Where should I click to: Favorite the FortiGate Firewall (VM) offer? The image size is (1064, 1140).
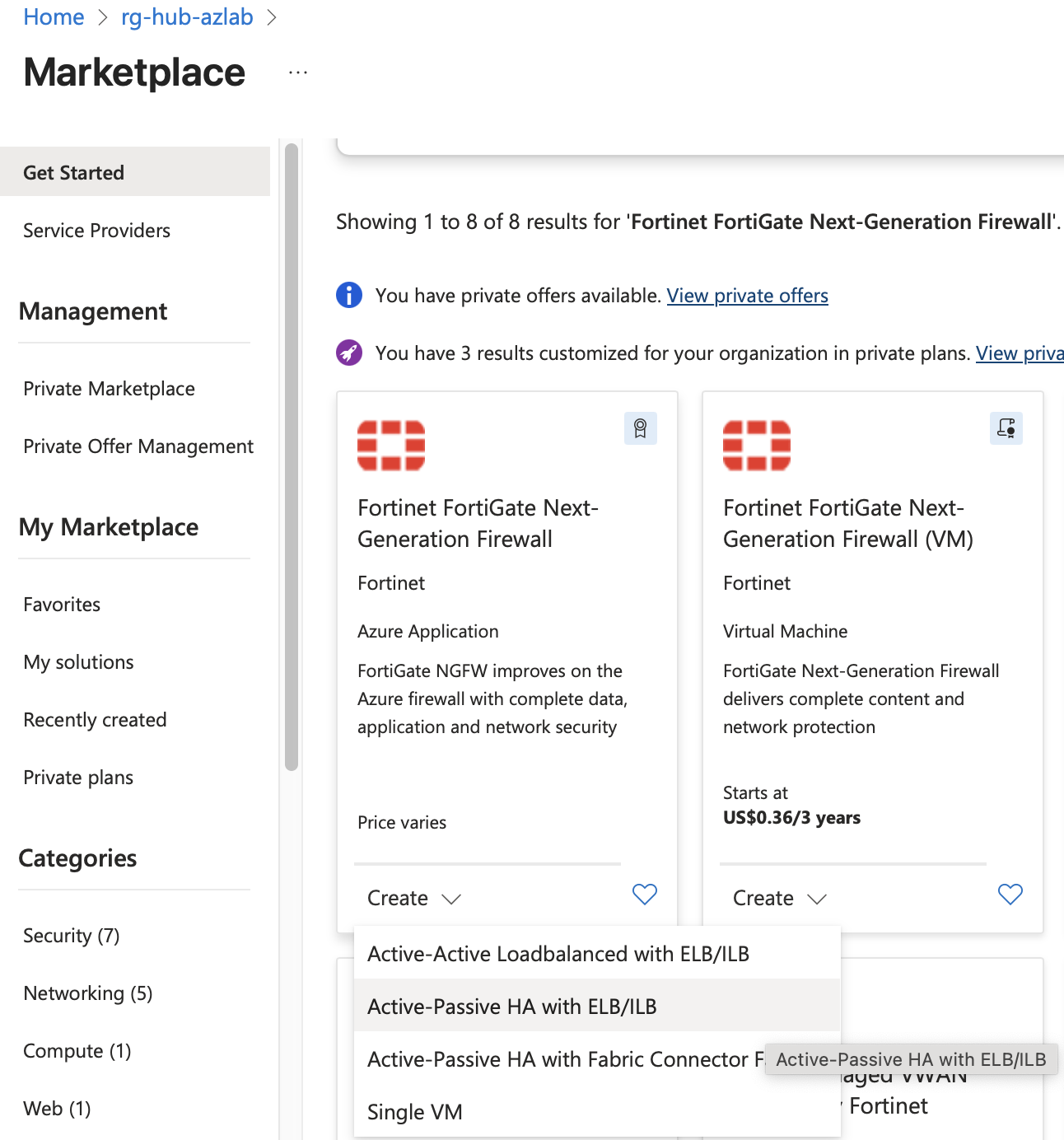(x=1010, y=895)
